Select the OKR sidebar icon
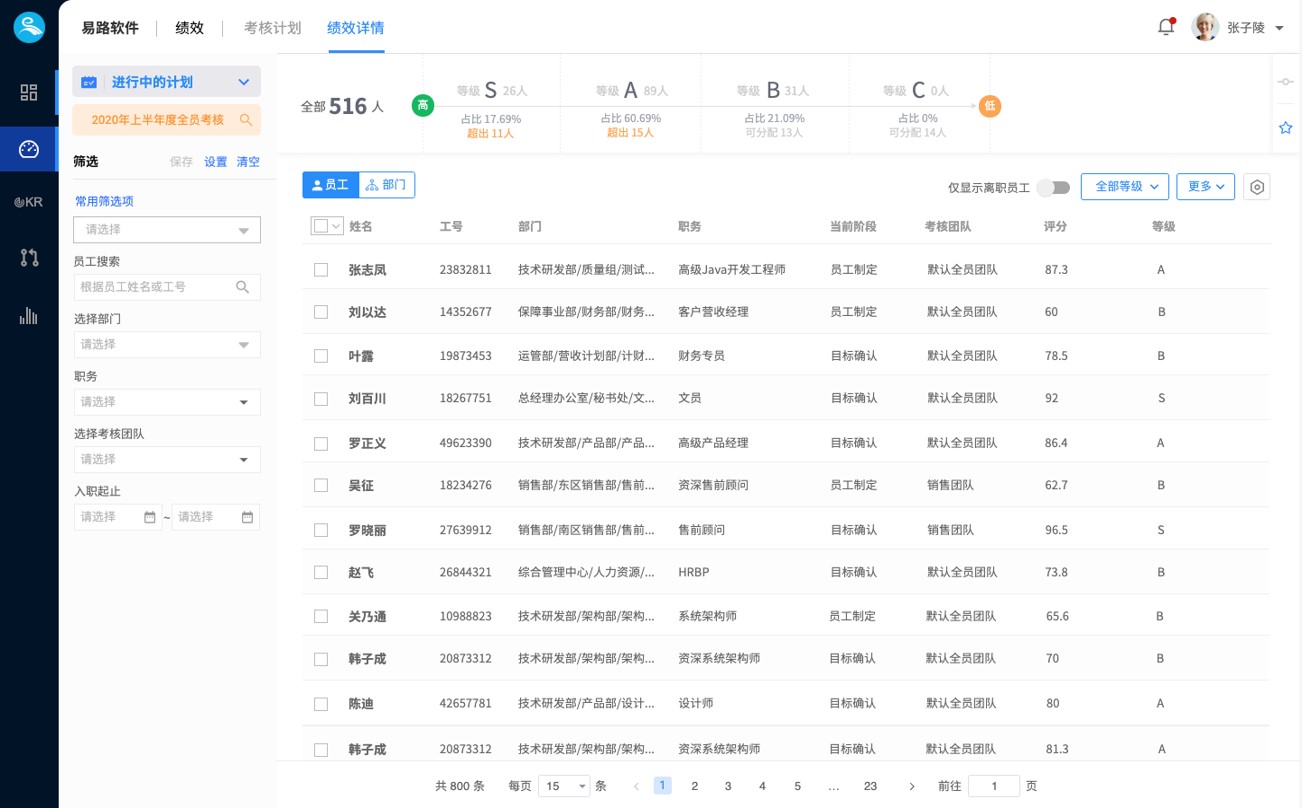The height and width of the screenshot is (808, 1302). point(29,202)
